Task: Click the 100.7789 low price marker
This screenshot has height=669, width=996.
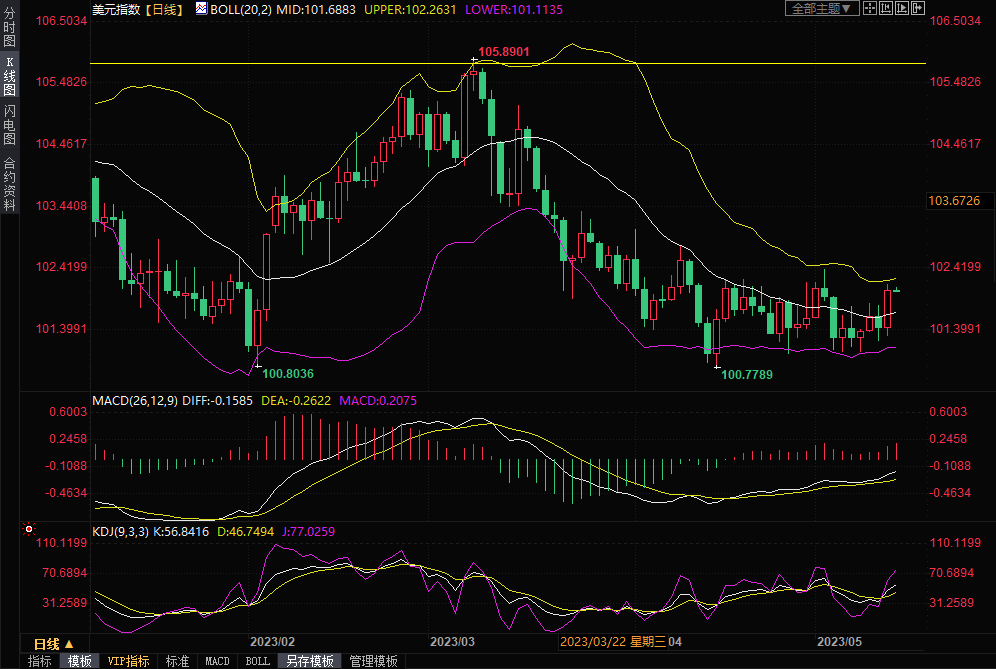Action: click(x=747, y=374)
